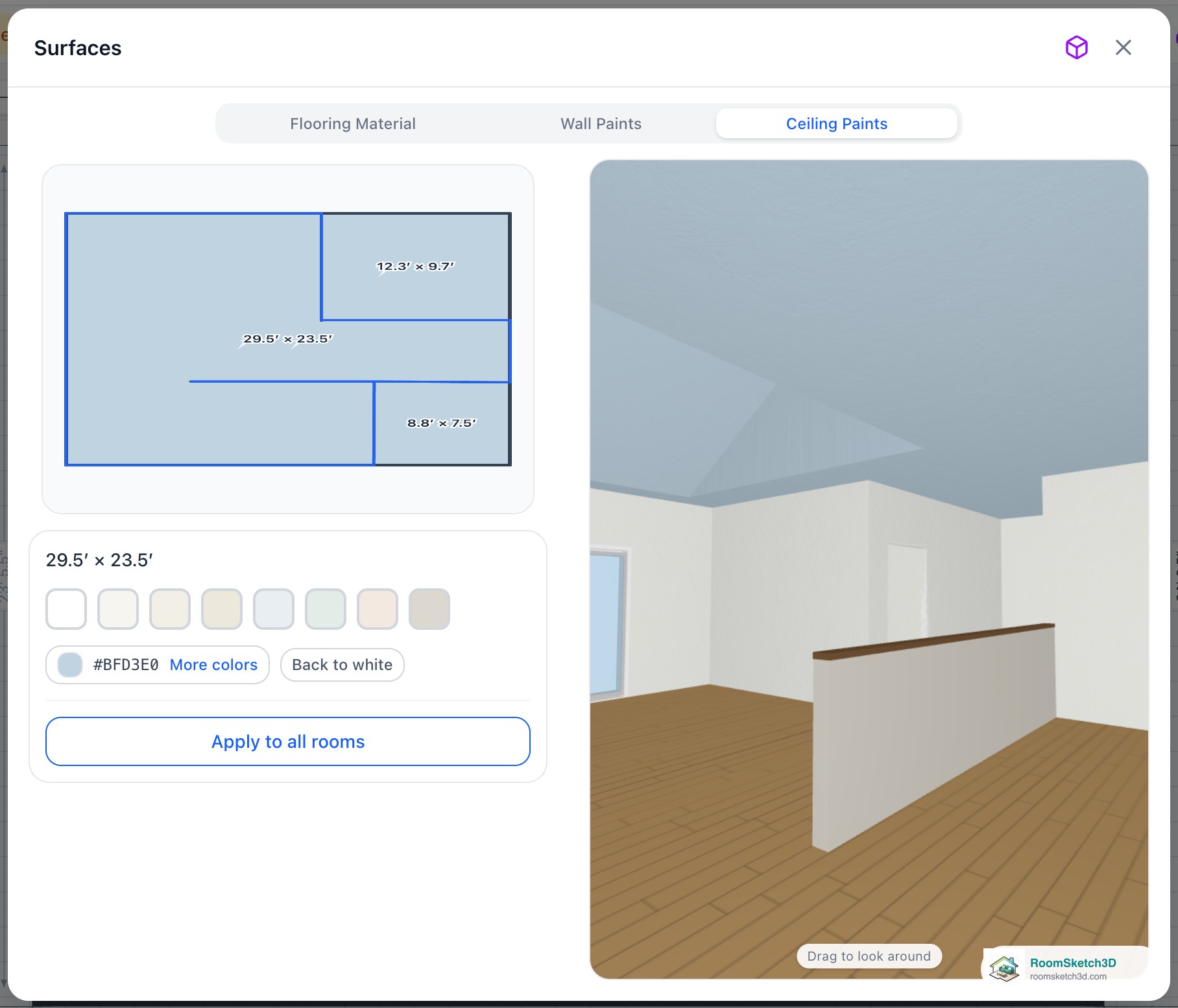This screenshot has width=1178, height=1008.
Task: Choose the off-white second ceiling swatch
Action: pyautogui.click(x=118, y=609)
